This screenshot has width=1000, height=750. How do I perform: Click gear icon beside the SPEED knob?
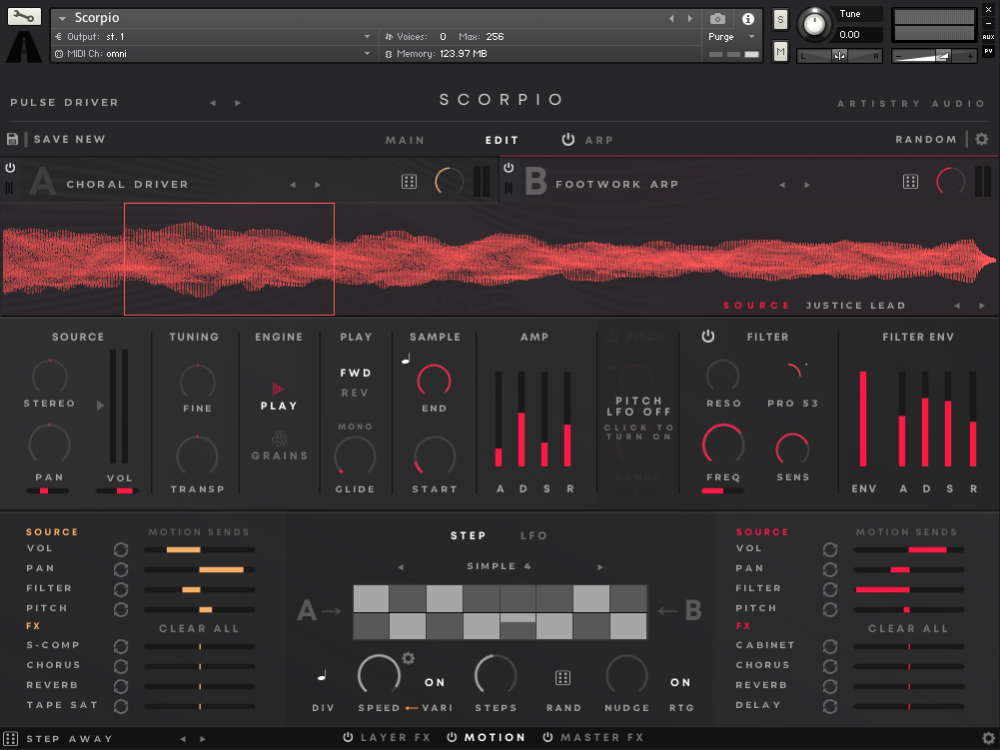click(408, 658)
